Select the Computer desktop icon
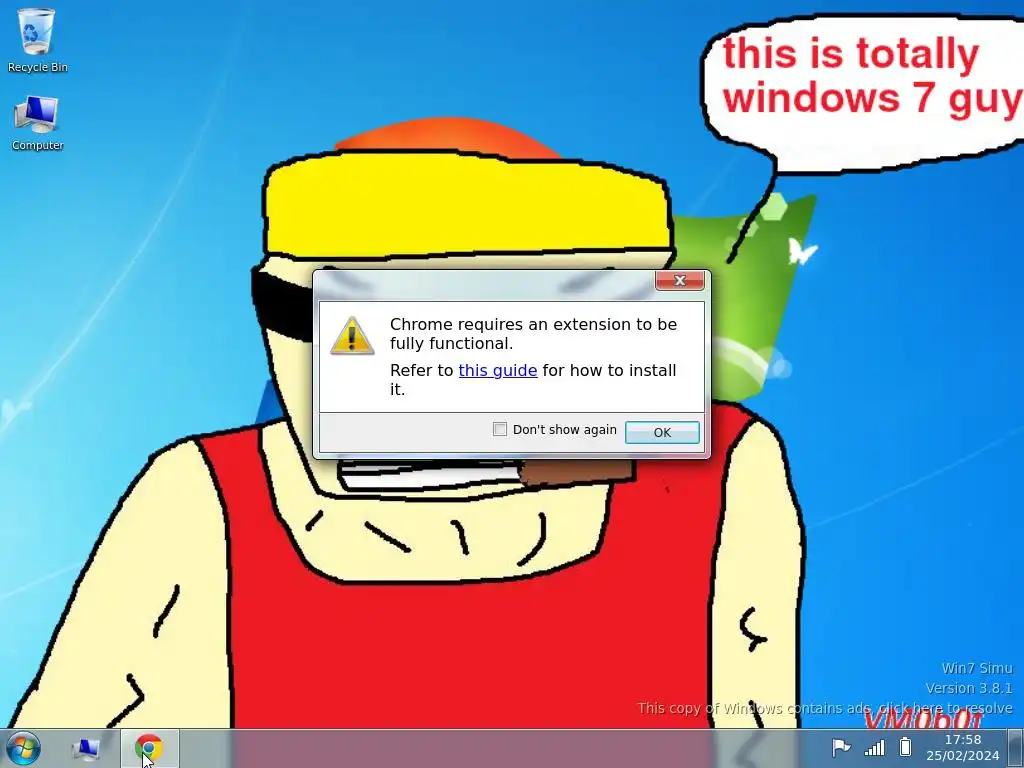 [37, 123]
